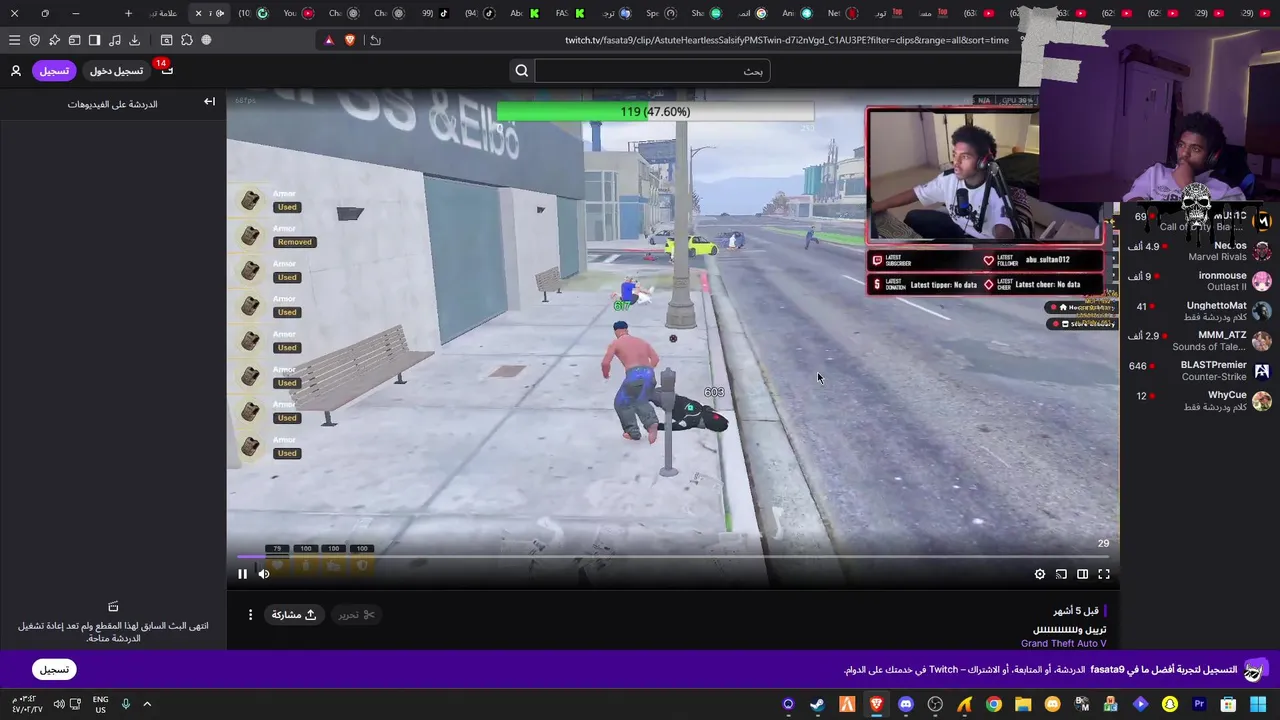Open a new browser tab
Screen dimensions: 1280x720
128,13
